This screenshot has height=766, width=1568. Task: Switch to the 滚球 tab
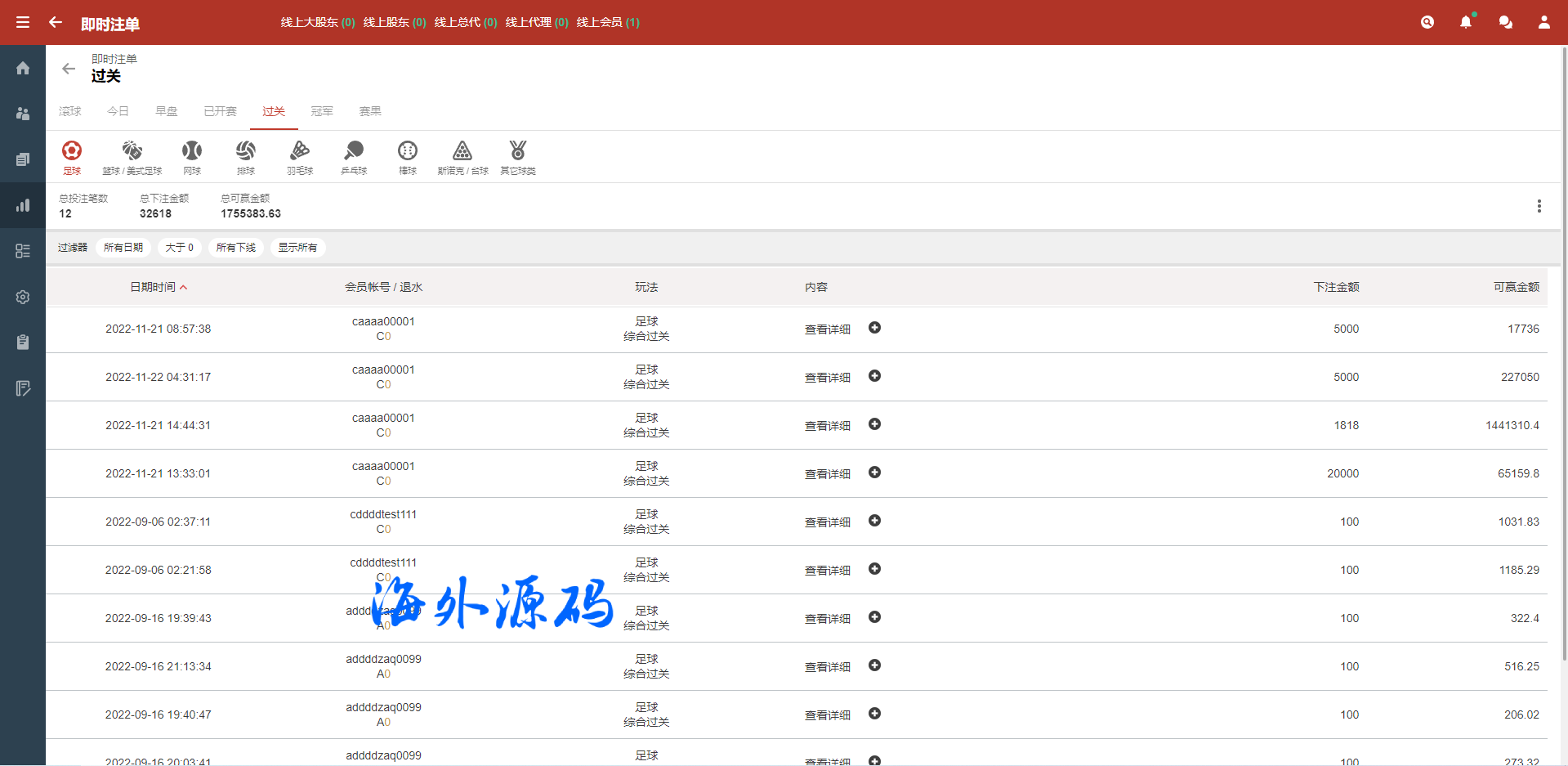70,111
